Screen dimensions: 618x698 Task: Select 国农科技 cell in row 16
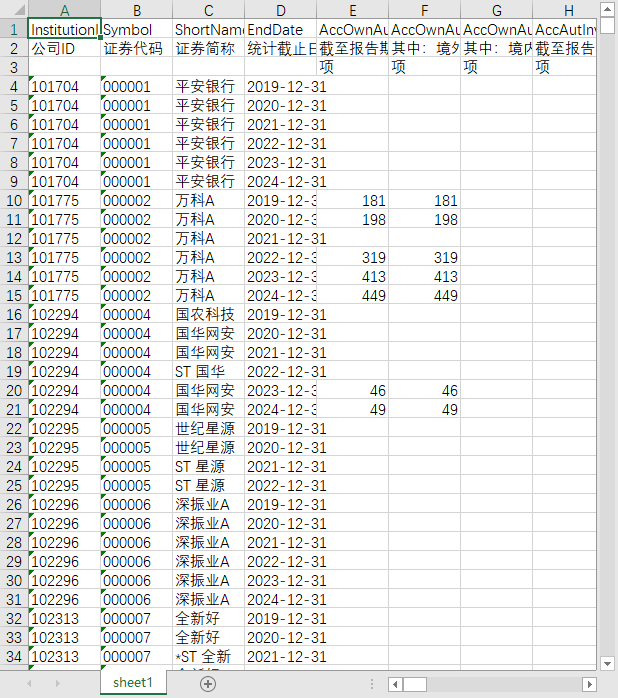click(x=209, y=314)
